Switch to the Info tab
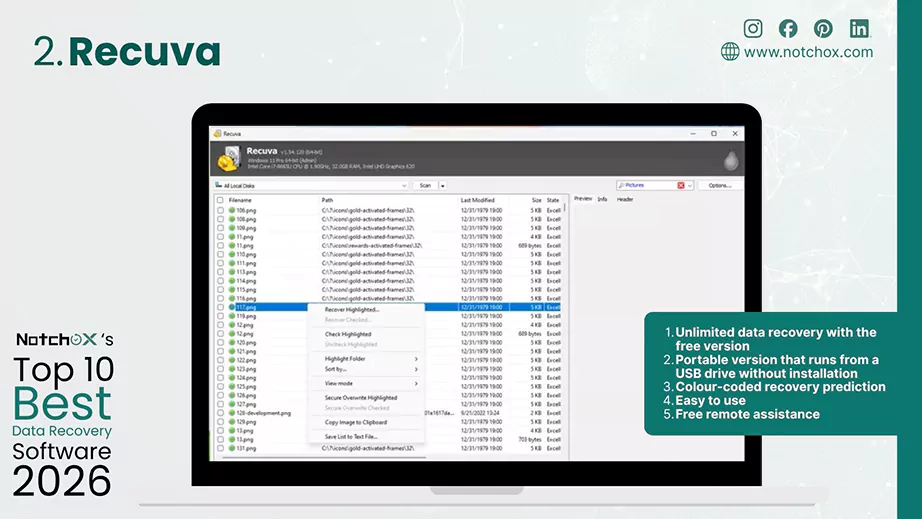 pos(602,199)
